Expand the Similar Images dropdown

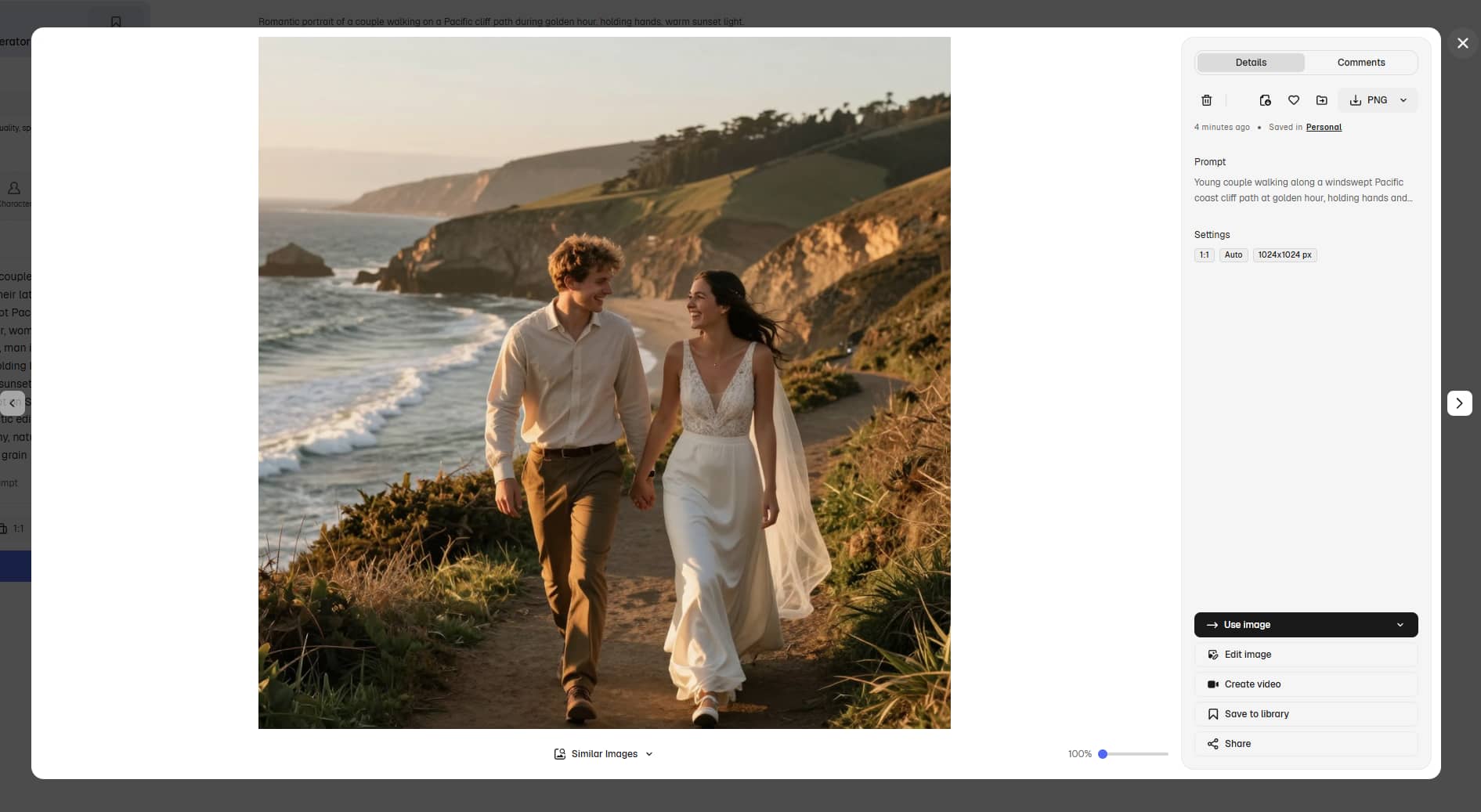click(604, 754)
